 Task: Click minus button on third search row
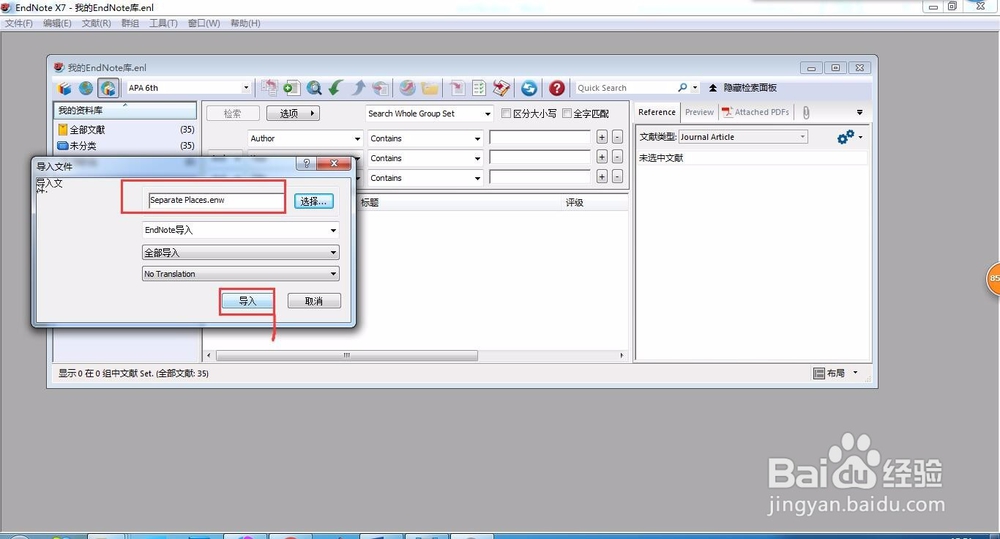(617, 177)
